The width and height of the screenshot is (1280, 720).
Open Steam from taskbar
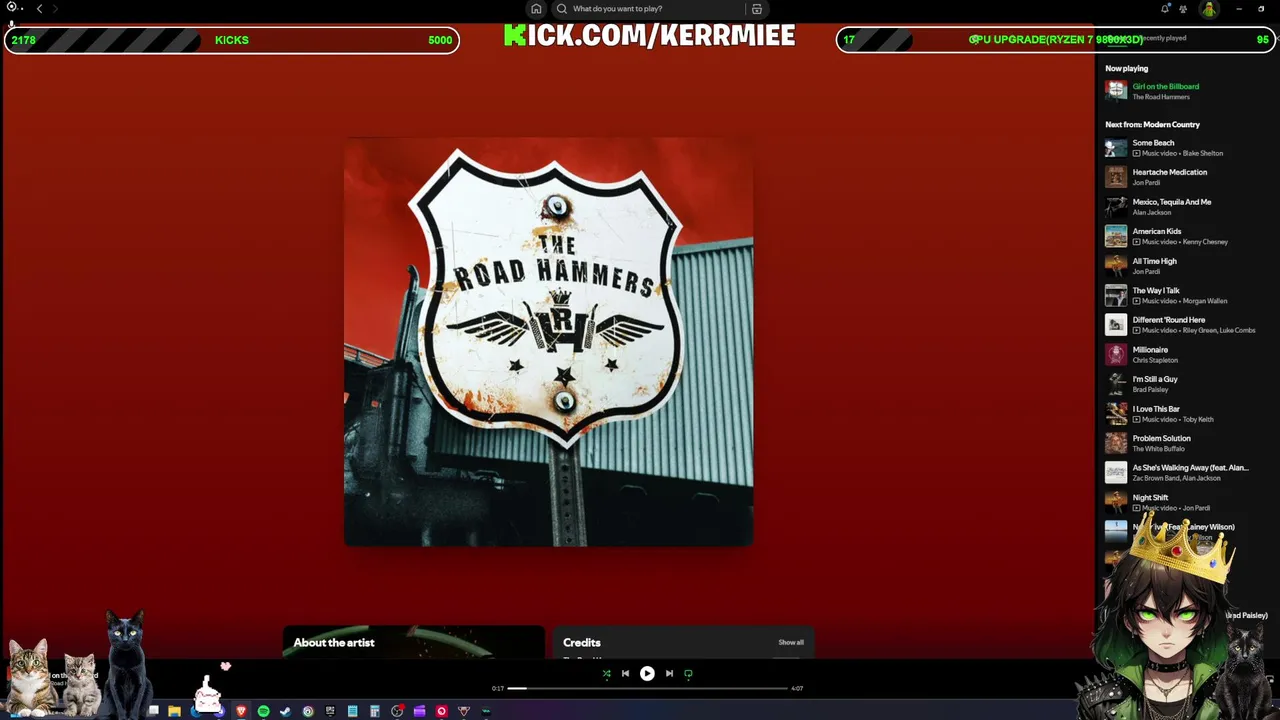point(285,711)
